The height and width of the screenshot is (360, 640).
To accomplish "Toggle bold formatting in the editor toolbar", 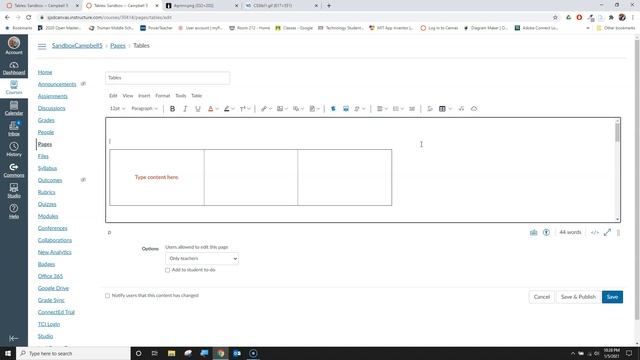I will tap(172, 109).
